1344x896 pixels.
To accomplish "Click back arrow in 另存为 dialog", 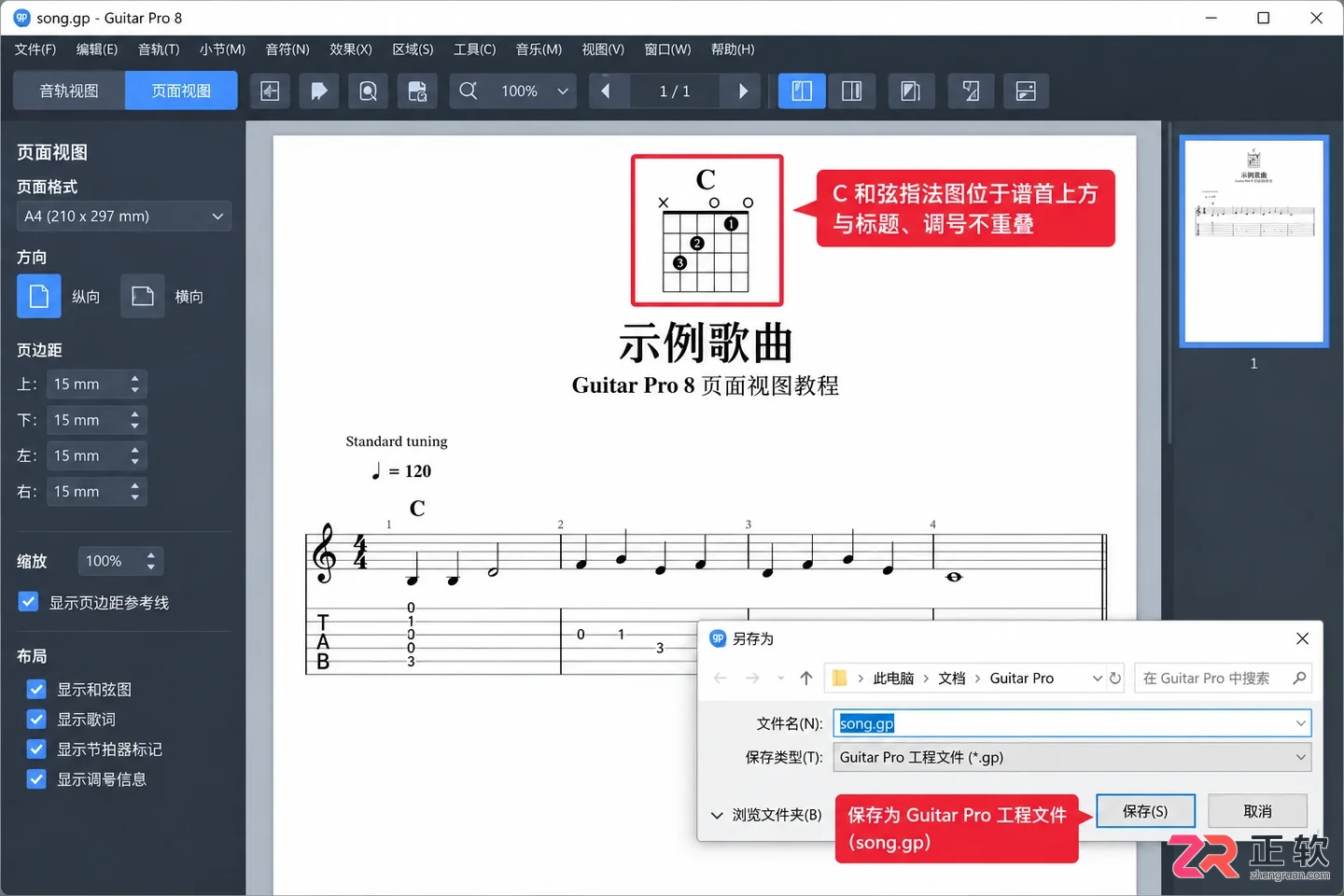I will (x=720, y=679).
